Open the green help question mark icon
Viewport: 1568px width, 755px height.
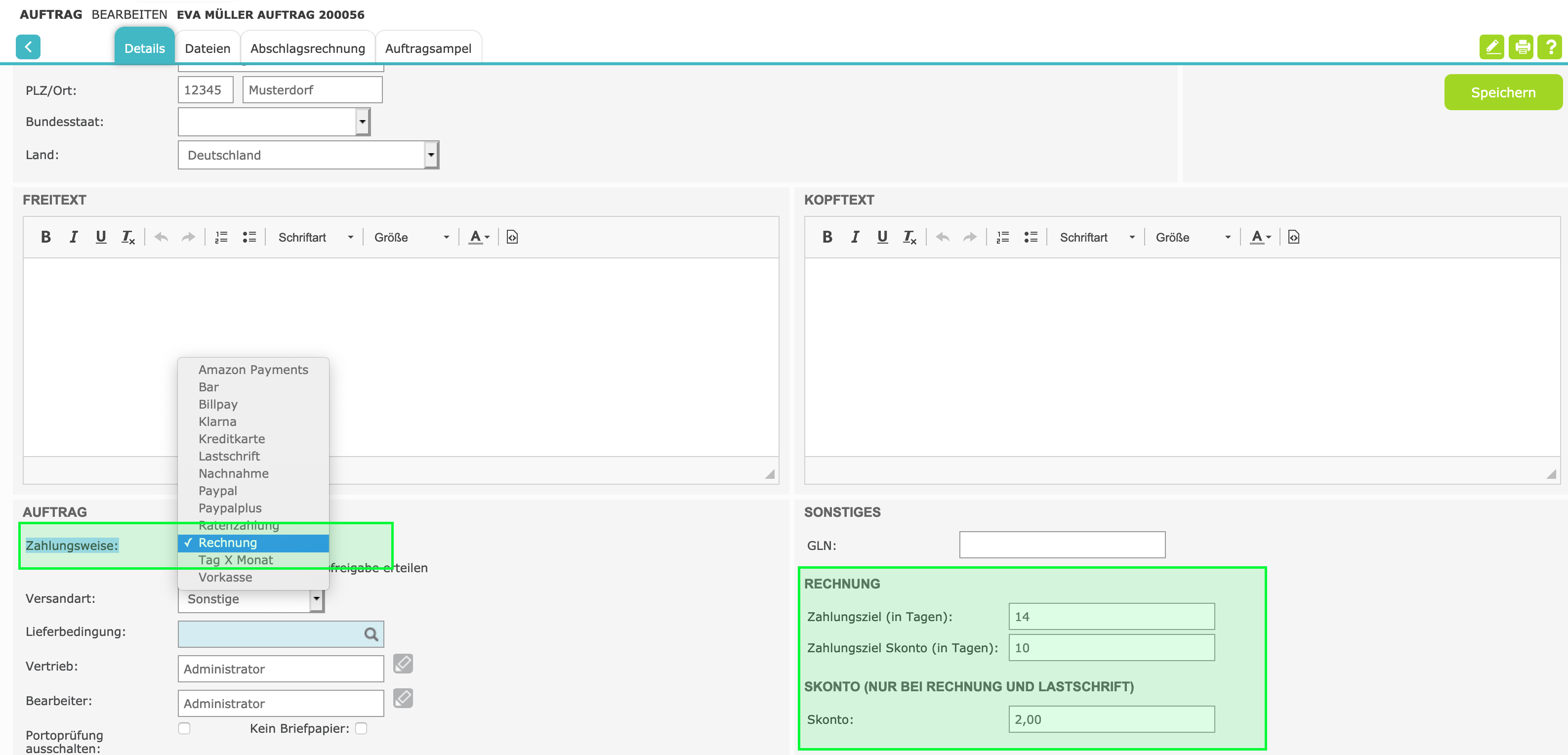[x=1550, y=47]
